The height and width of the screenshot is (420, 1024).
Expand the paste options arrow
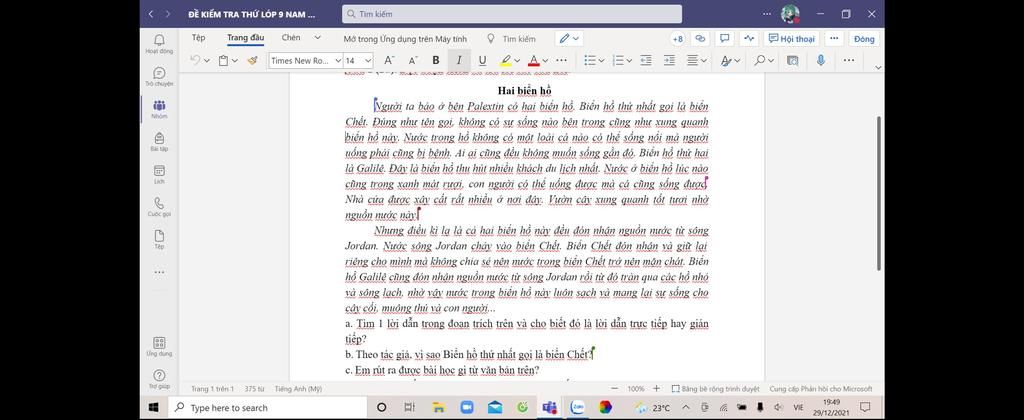pos(234,61)
